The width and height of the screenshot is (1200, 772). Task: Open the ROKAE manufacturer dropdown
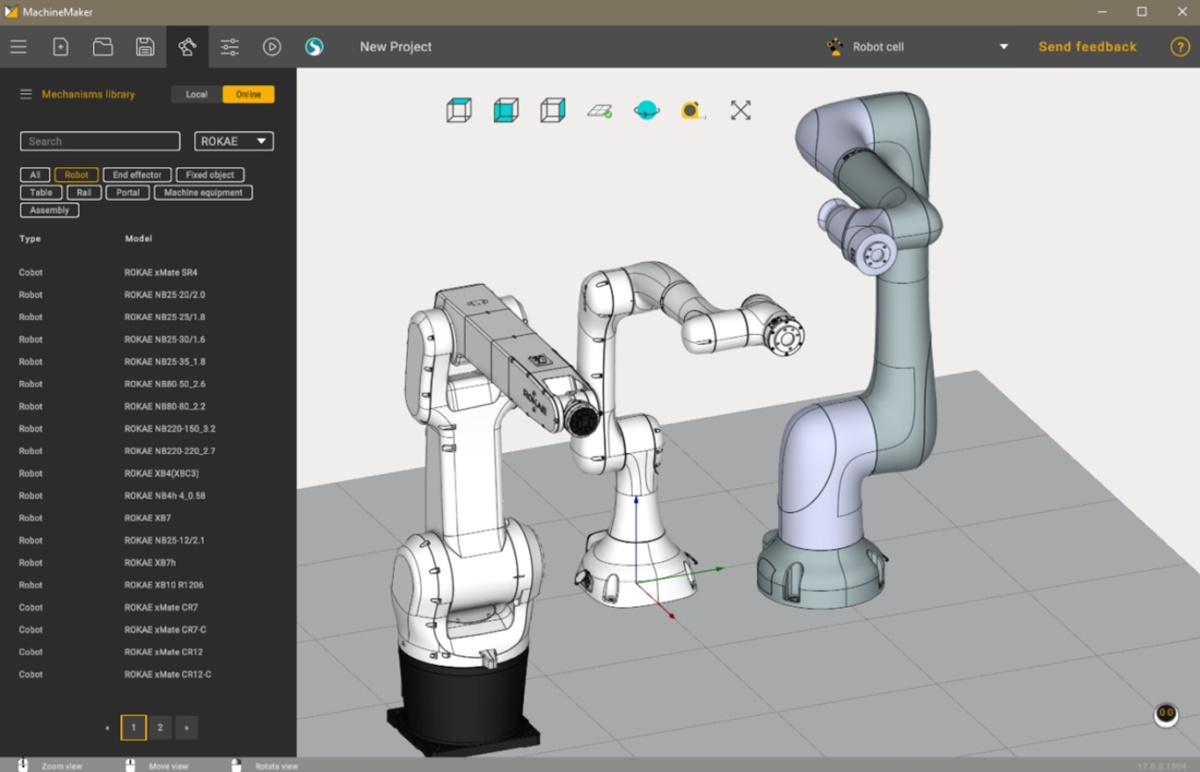click(232, 141)
